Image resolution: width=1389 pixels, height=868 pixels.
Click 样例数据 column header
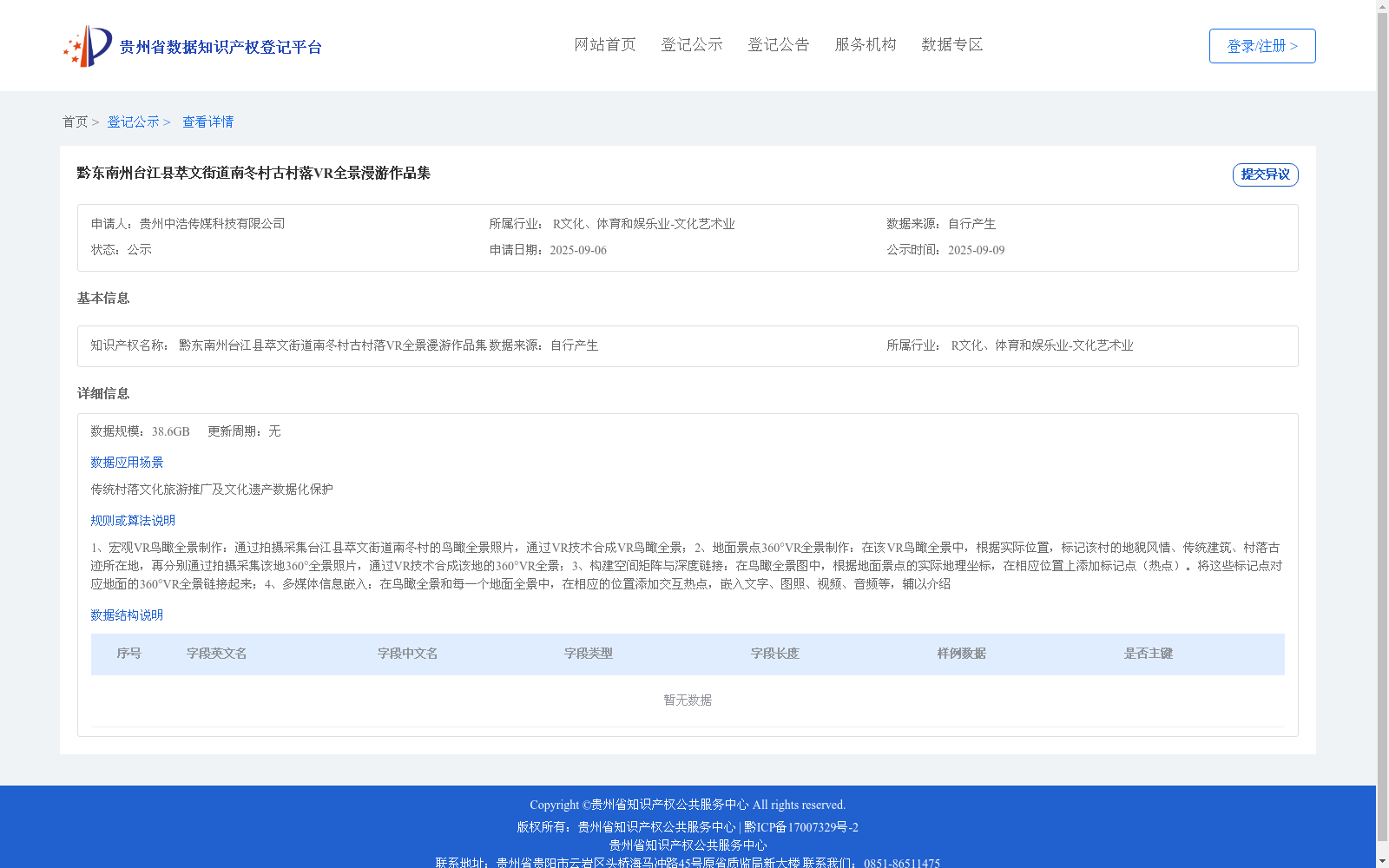click(x=962, y=654)
